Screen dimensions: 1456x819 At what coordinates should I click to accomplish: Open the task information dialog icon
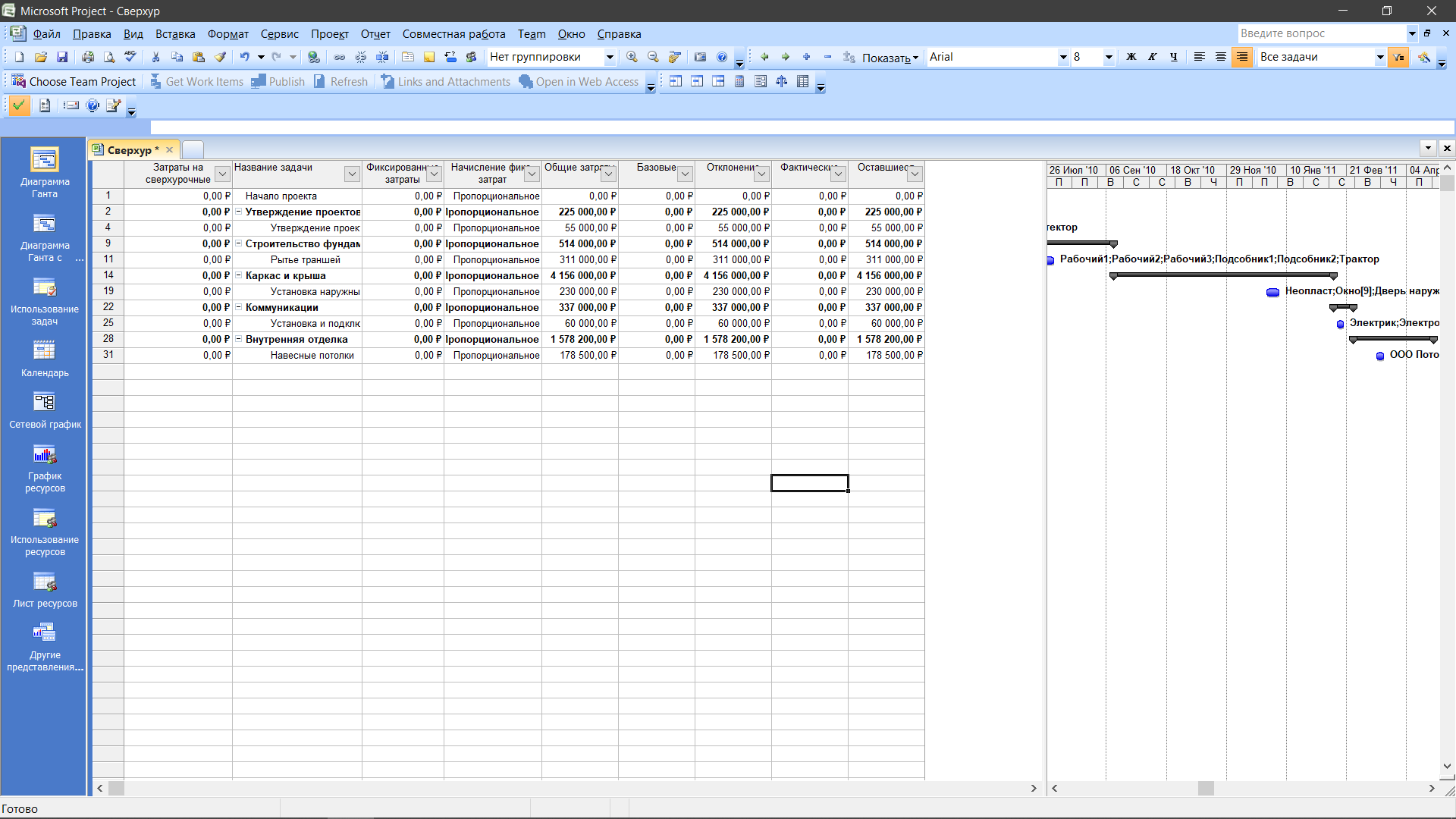[x=408, y=57]
